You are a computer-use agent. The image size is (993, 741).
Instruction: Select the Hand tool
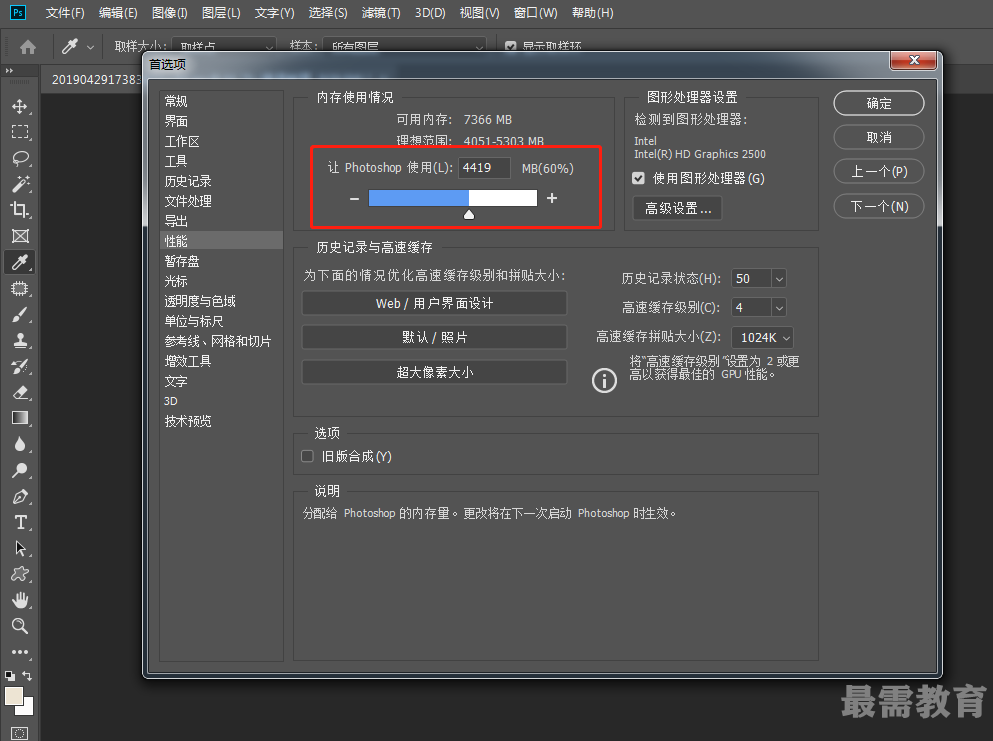click(20, 600)
